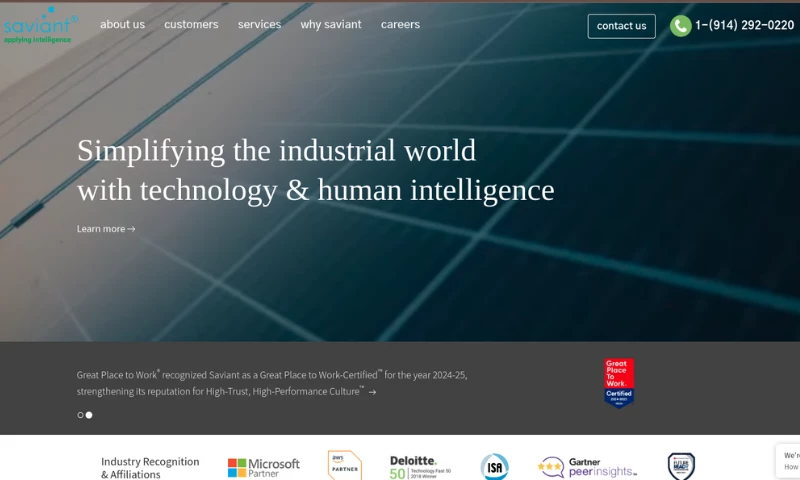This screenshot has width=800, height=480.
Task: Click the shield badge after Gartner logo
Action: click(x=681, y=466)
